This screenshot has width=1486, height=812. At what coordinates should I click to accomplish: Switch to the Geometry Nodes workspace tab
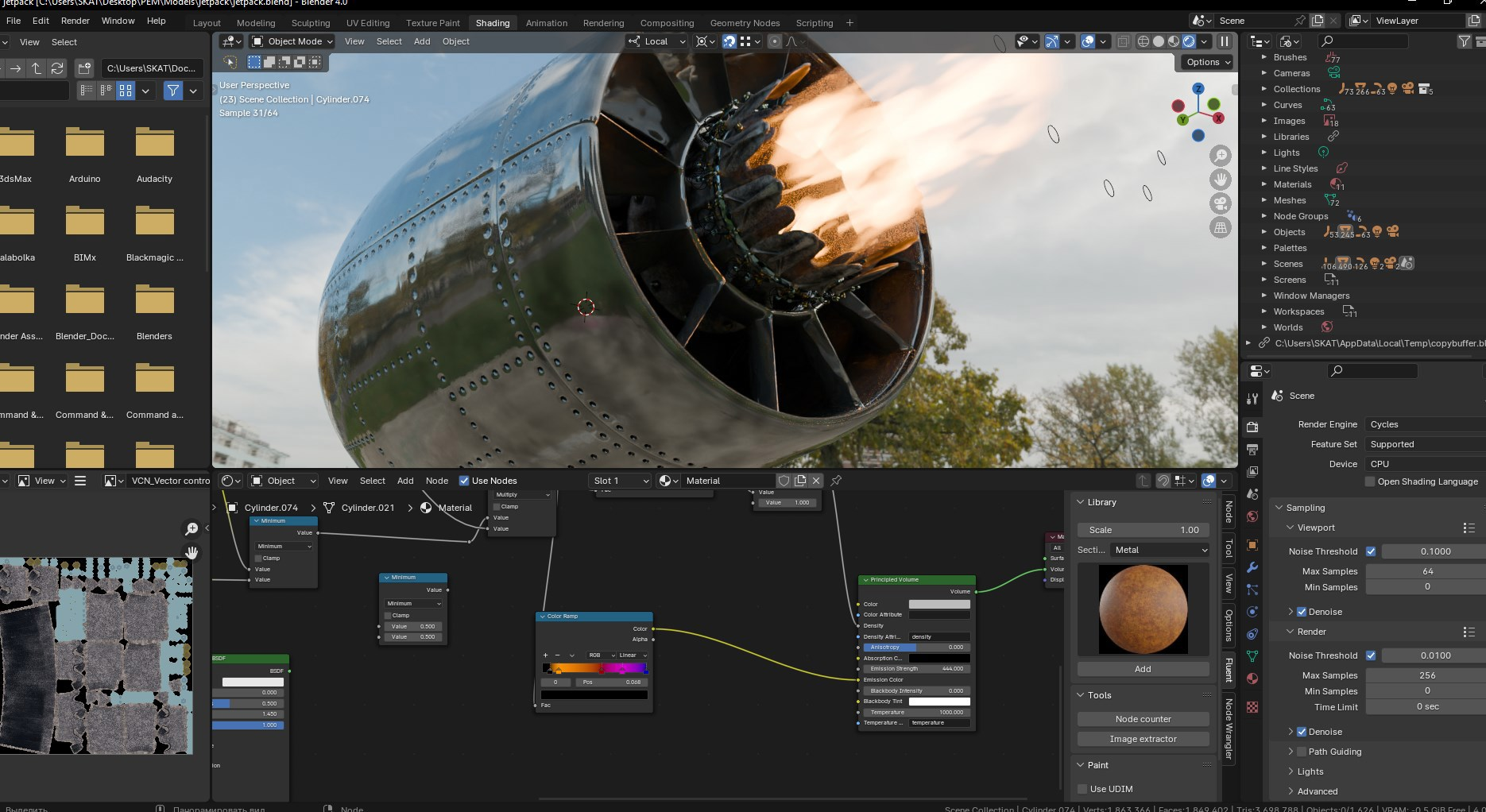(745, 23)
